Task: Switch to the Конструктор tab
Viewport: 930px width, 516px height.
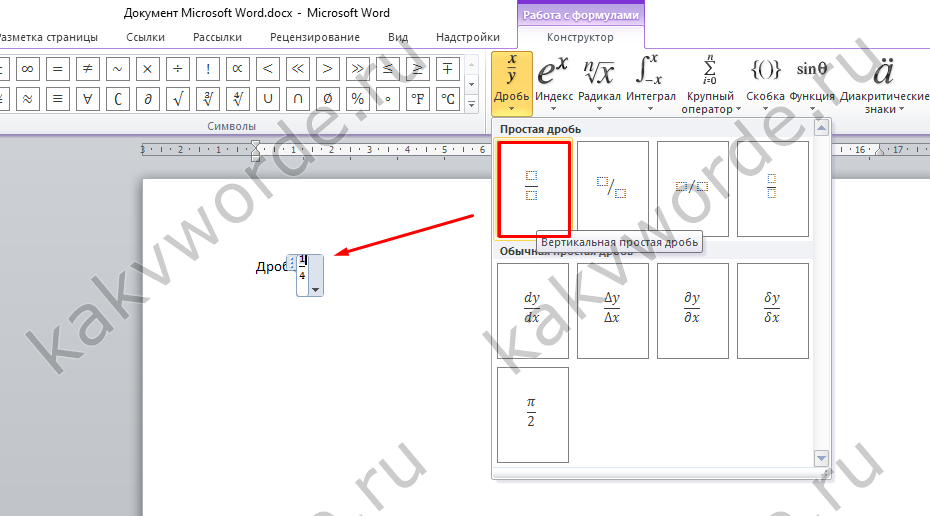Action: pyautogui.click(x=580, y=37)
